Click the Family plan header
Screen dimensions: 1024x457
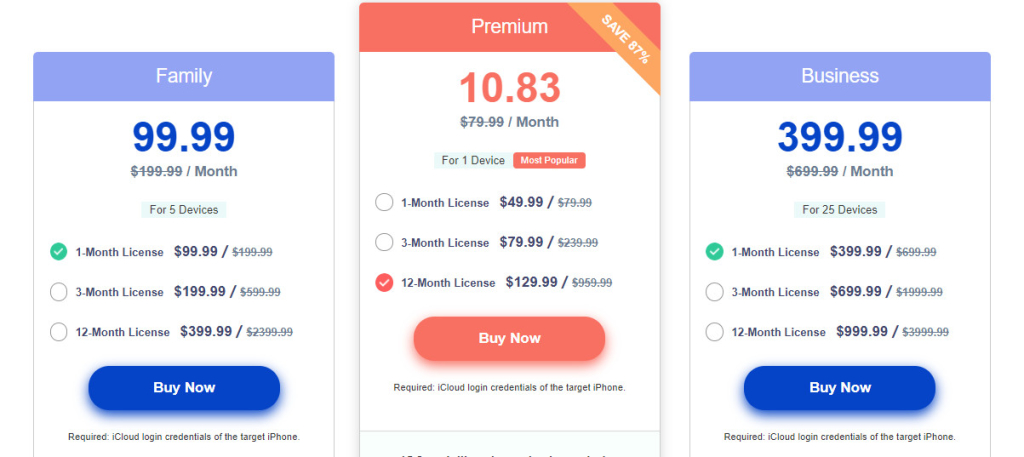tap(184, 76)
